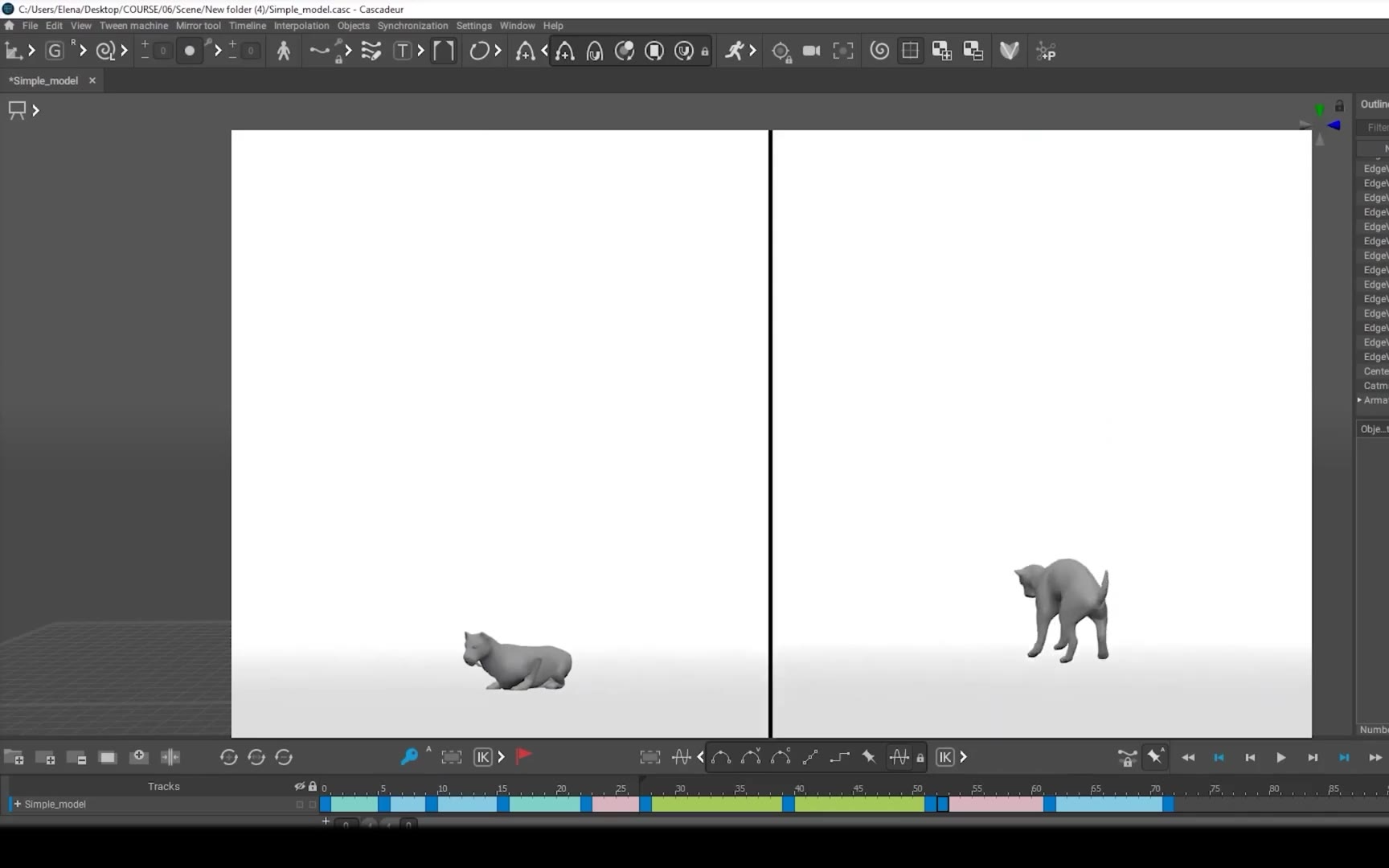This screenshot has width=1389, height=868.
Task: Click the video camera icon
Action: pos(812,51)
